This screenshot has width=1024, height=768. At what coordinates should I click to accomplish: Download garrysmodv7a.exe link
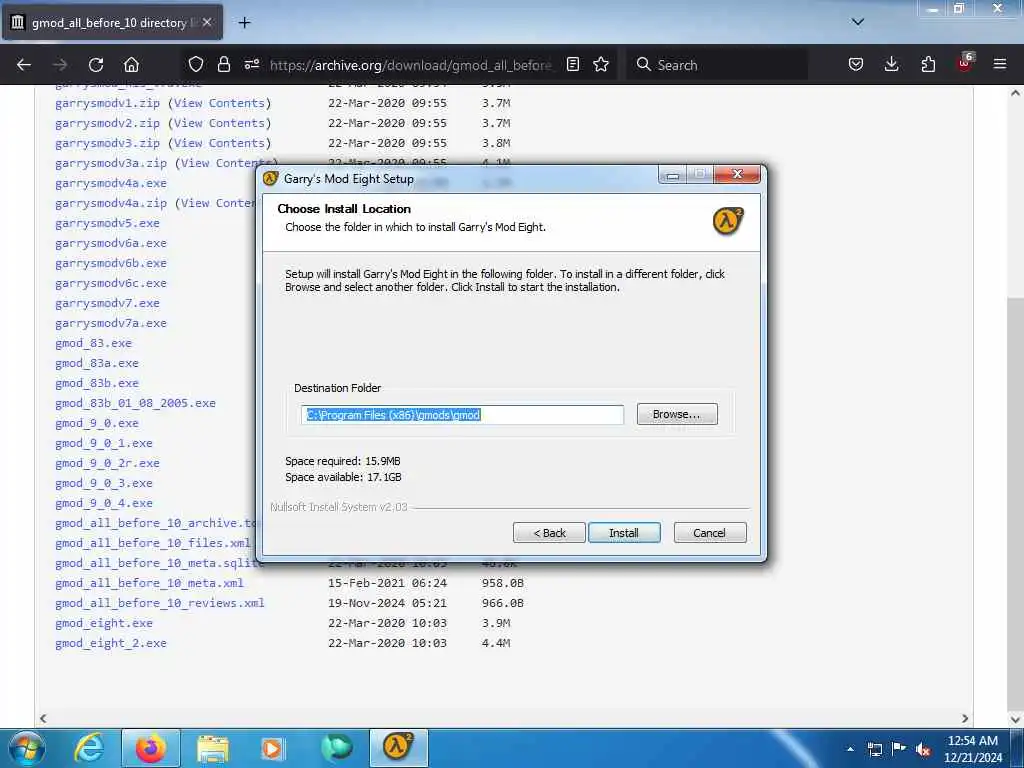(x=111, y=323)
